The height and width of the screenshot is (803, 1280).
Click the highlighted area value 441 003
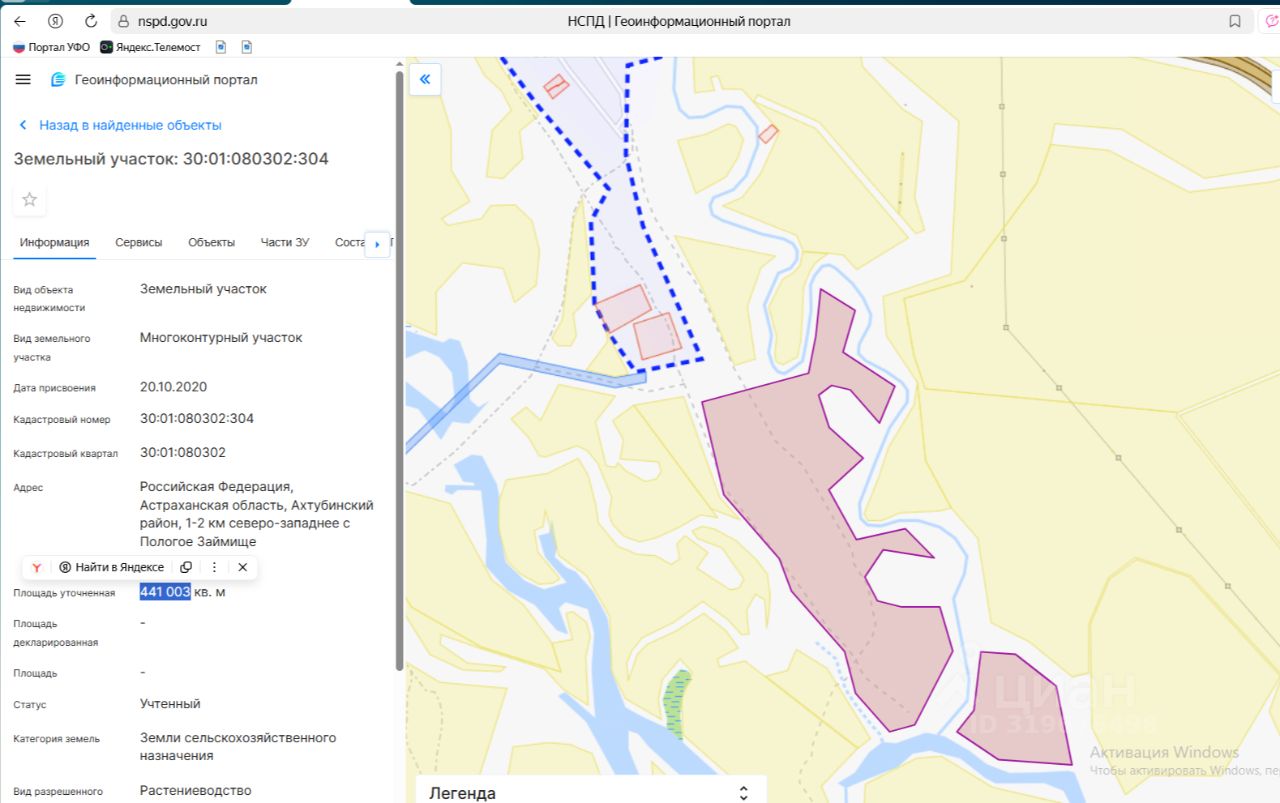click(x=165, y=592)
